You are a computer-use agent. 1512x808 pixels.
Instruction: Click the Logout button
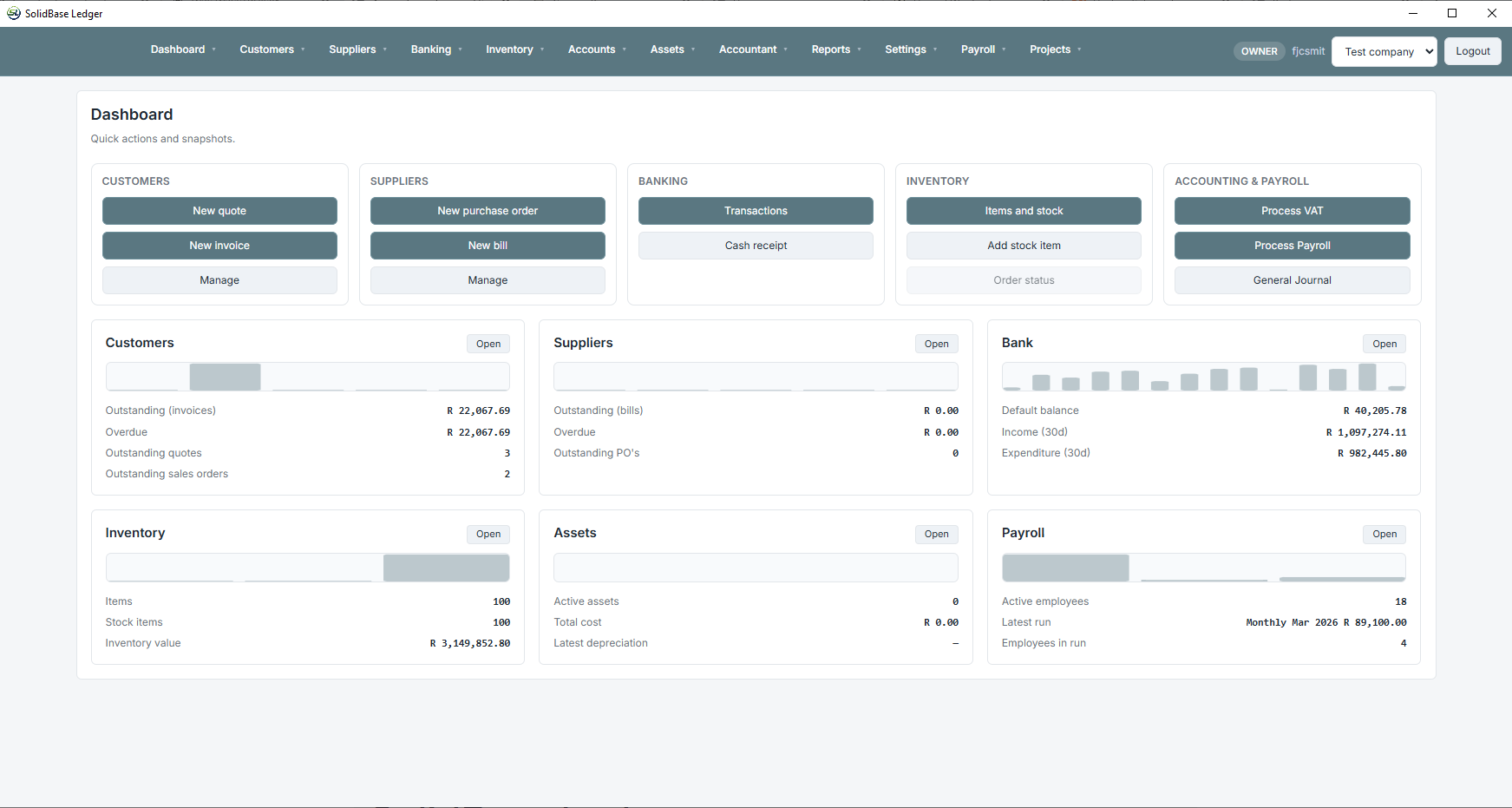click(1472, 51)
